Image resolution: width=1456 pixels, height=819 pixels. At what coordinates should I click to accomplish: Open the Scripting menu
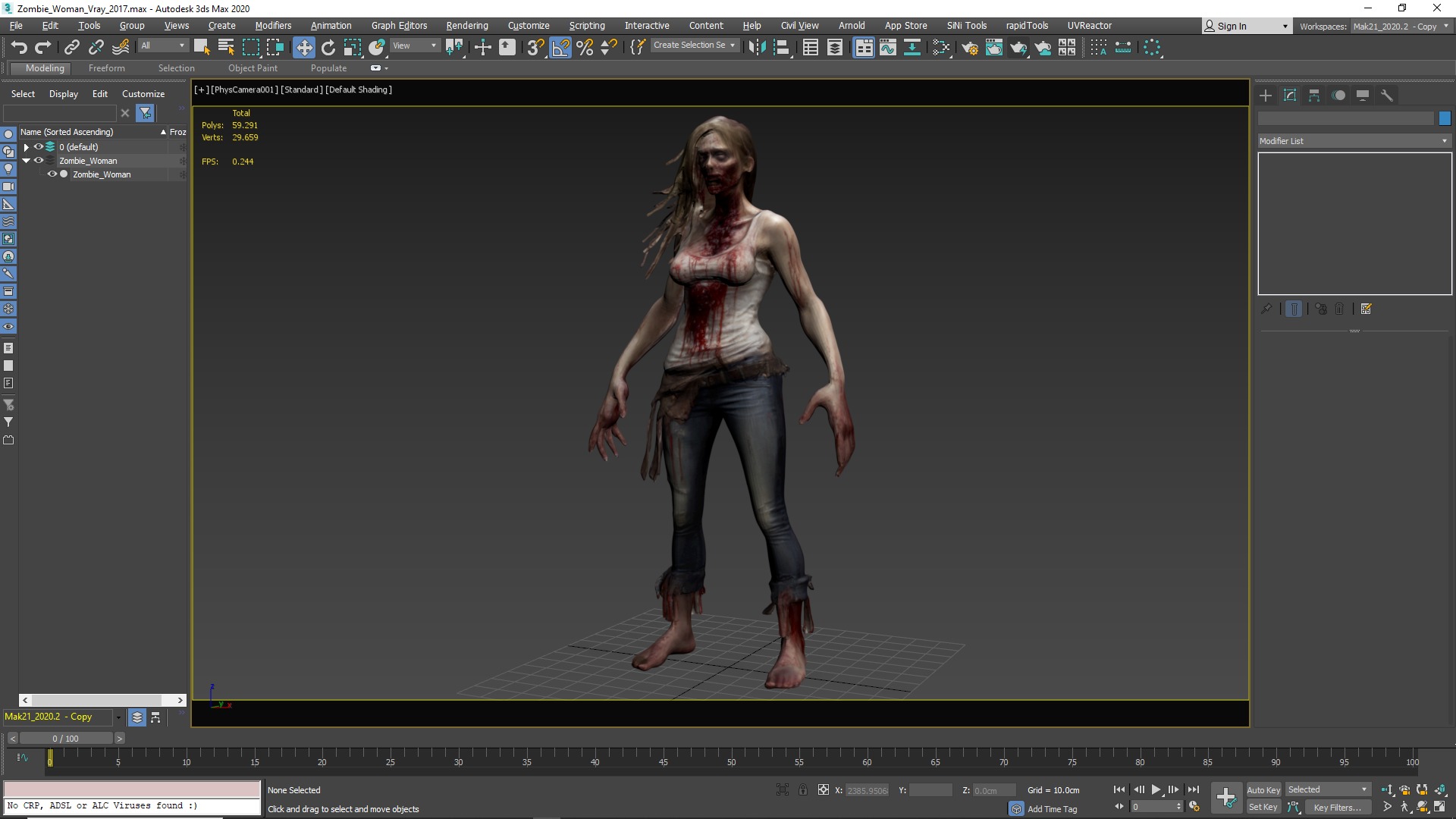point(587,26)
